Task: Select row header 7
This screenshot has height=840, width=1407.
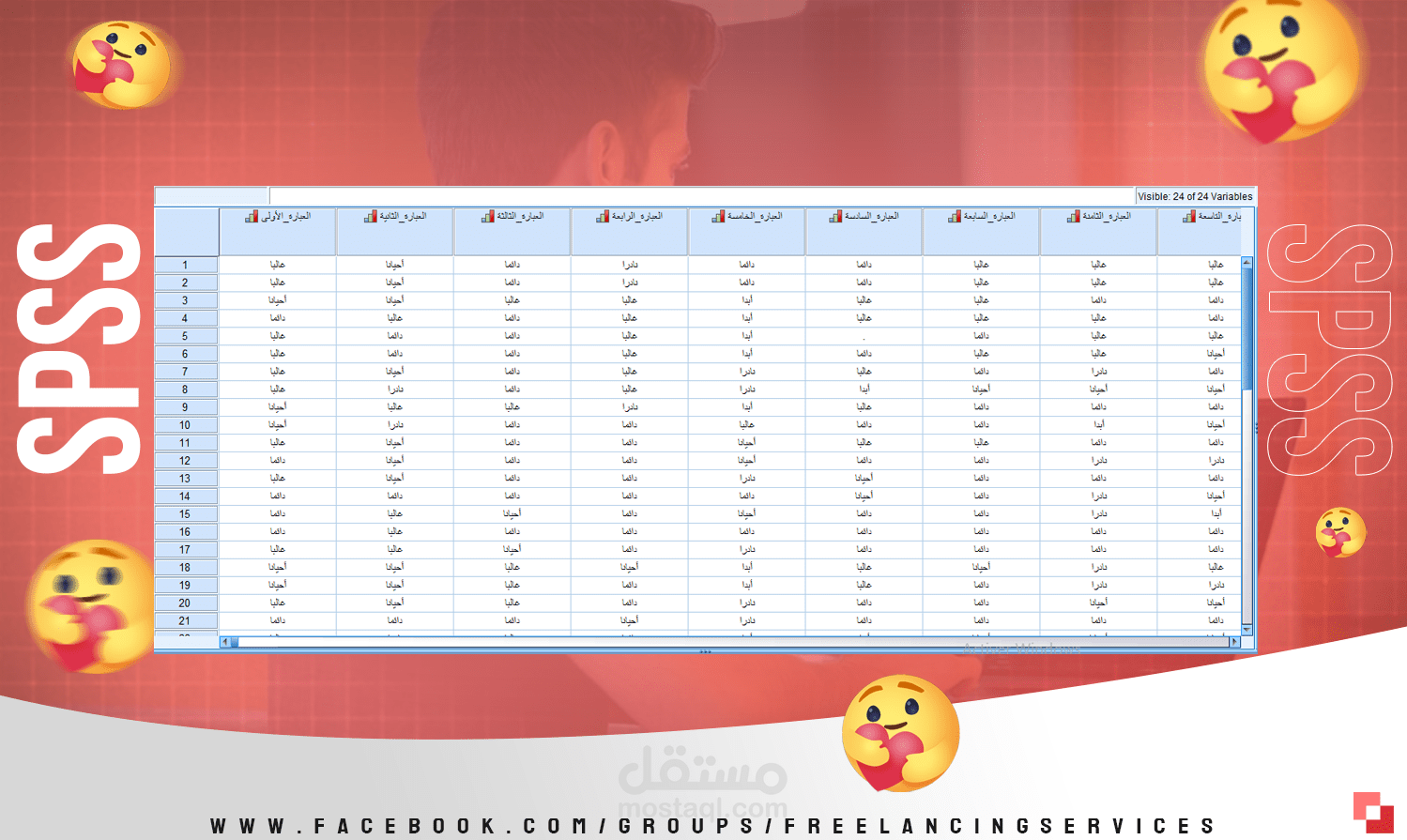Action: 186,372
